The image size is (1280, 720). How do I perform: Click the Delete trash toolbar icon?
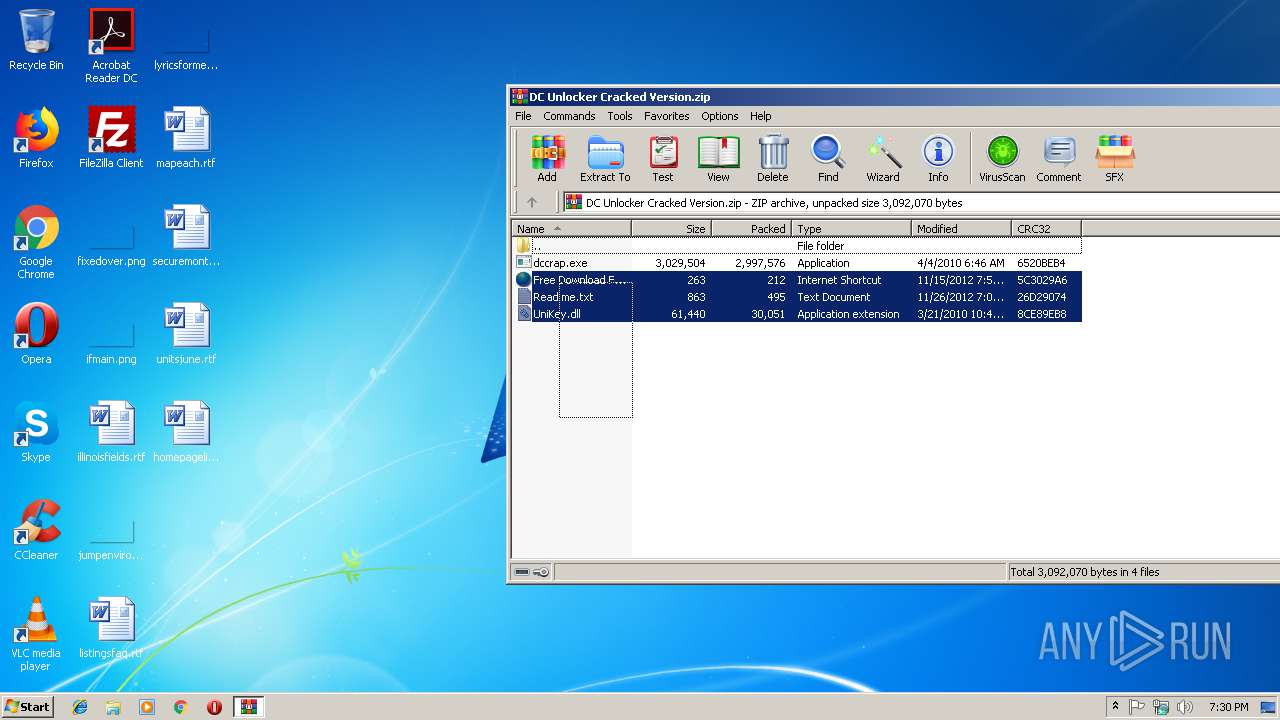[x=772, y=159]
